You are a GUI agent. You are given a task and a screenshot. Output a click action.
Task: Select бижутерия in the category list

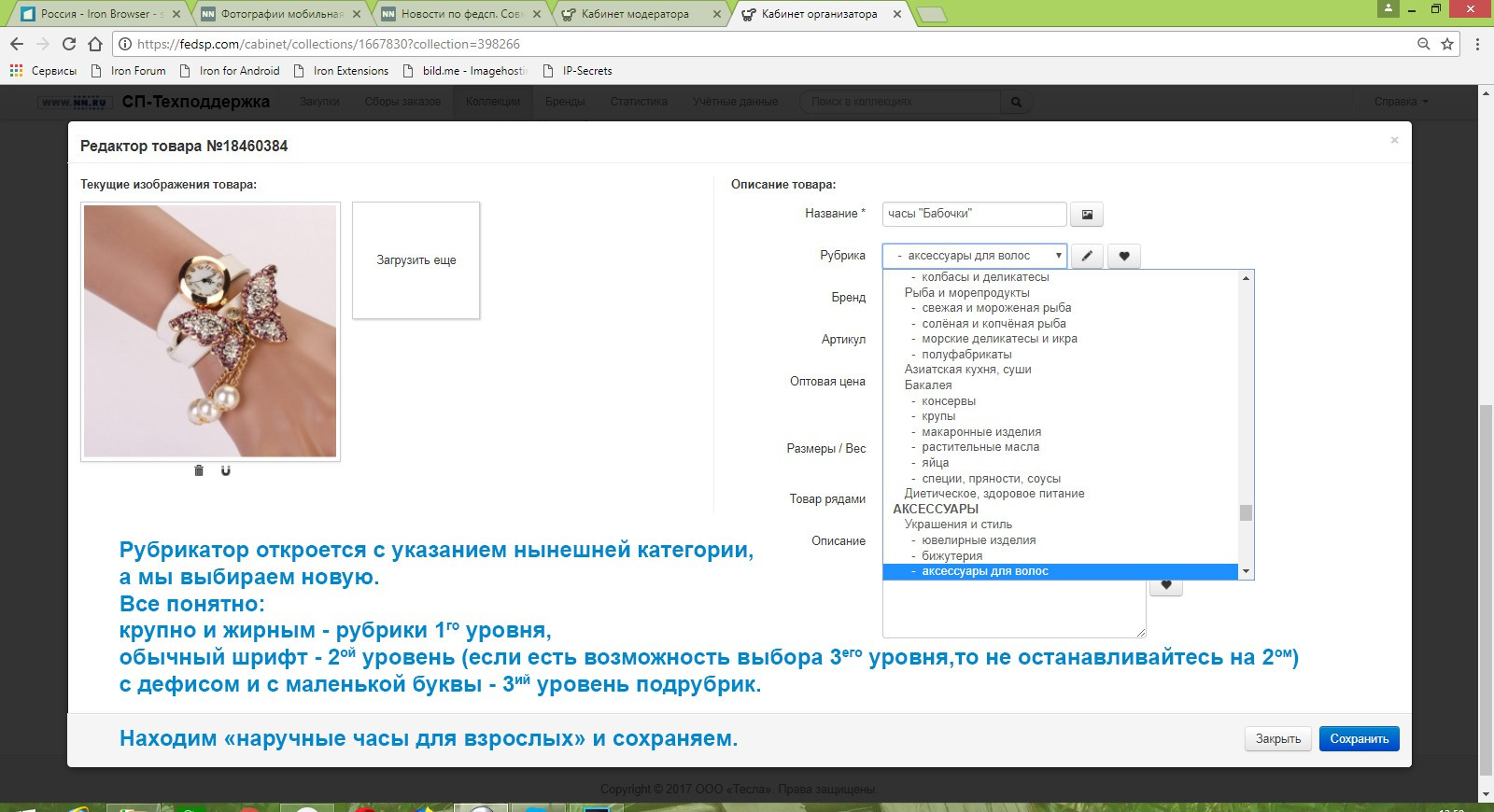coord(951,556)
